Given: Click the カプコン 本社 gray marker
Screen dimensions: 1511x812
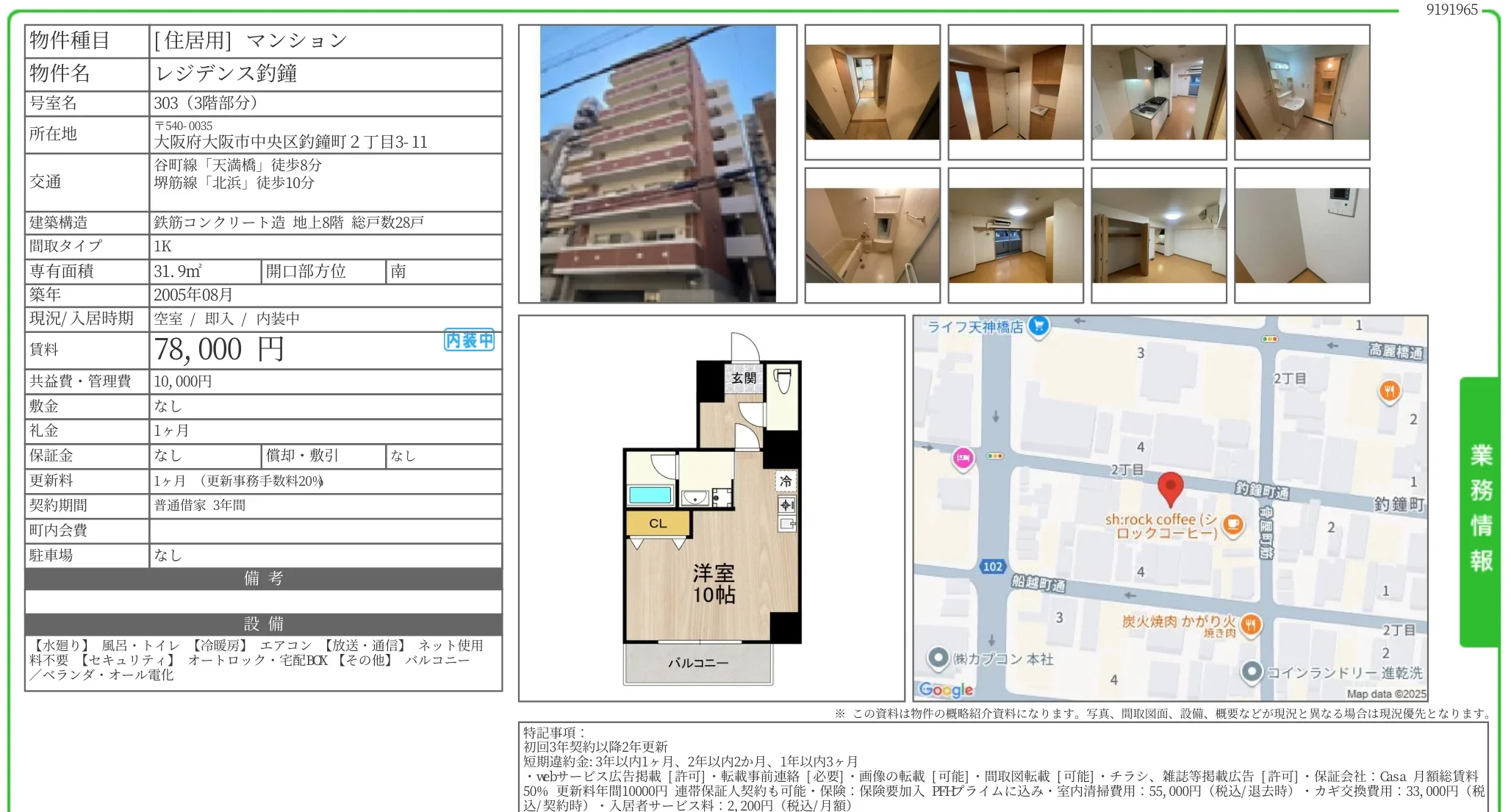Looking at the screenshot, I should (938, 658).
